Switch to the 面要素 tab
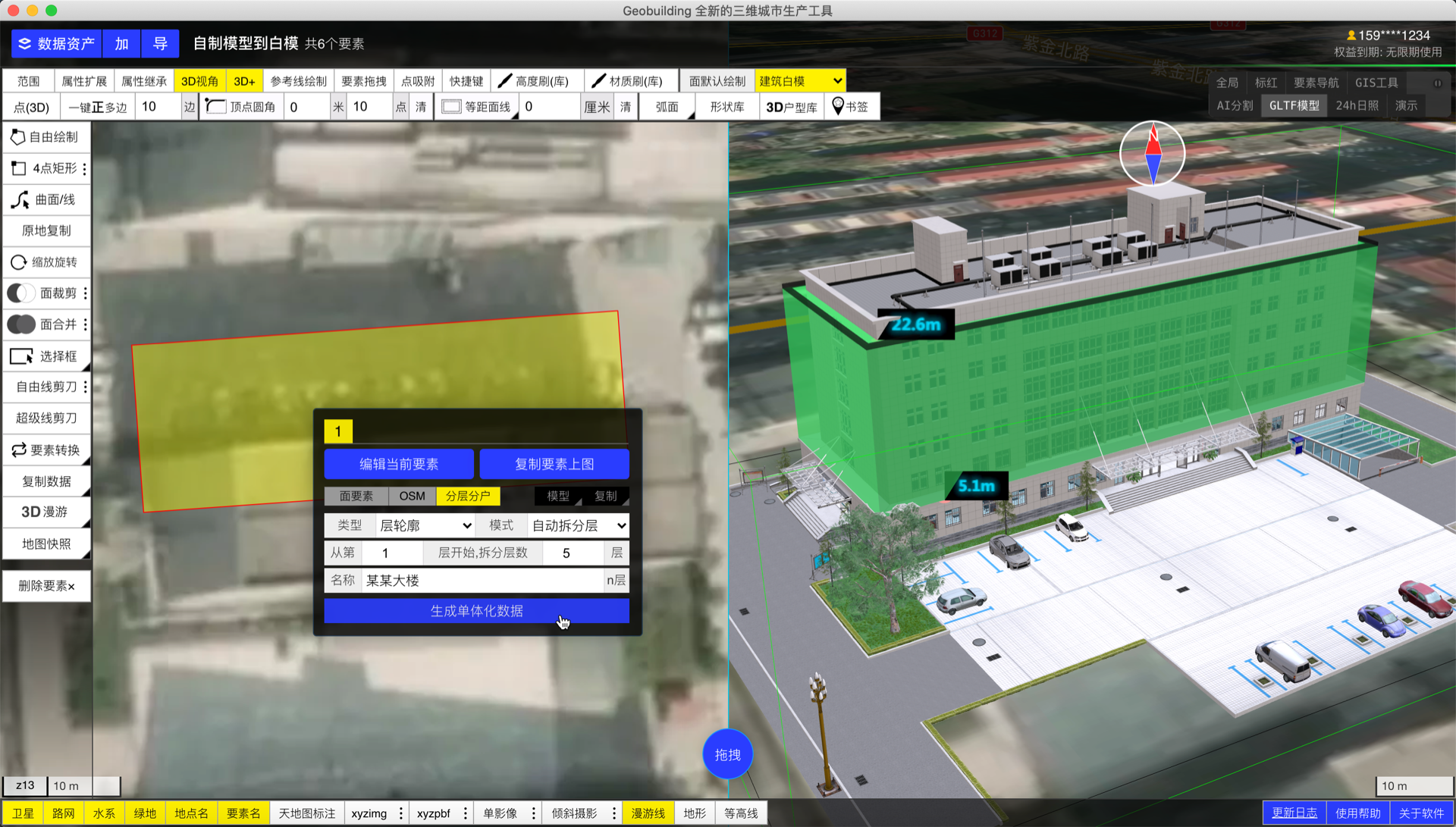 tap(356, 496)
